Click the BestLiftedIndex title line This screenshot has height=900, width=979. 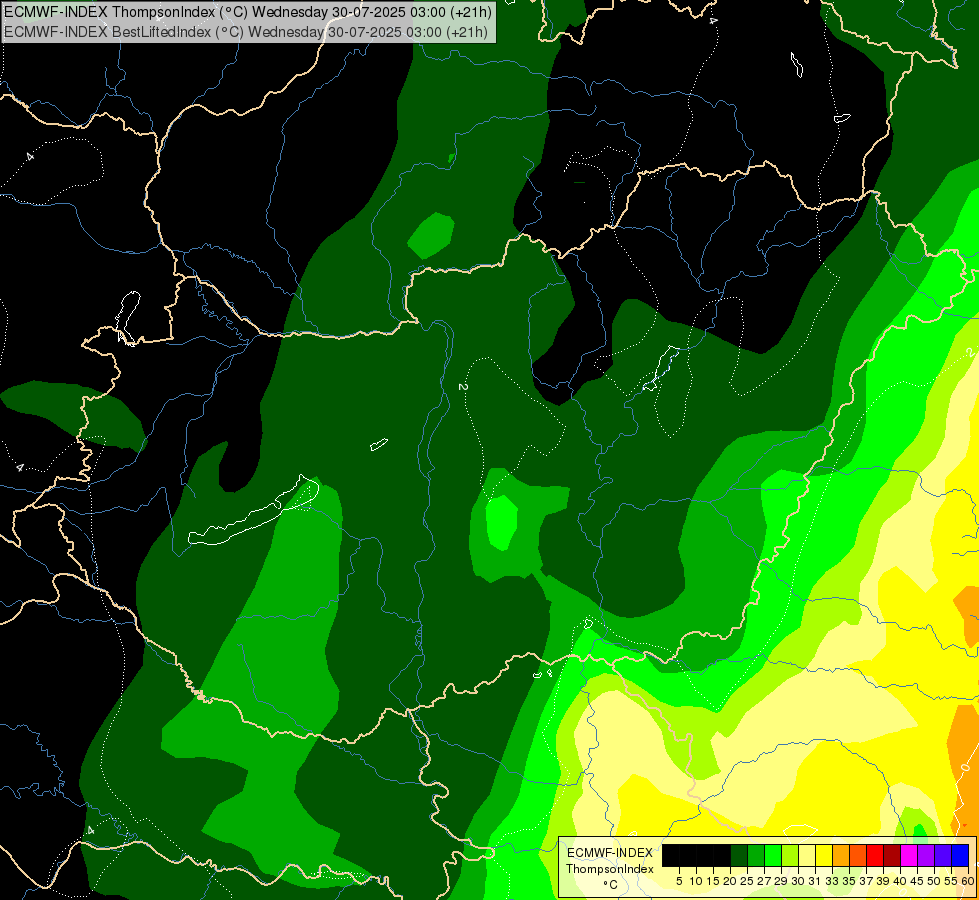[x=246, y=31]
